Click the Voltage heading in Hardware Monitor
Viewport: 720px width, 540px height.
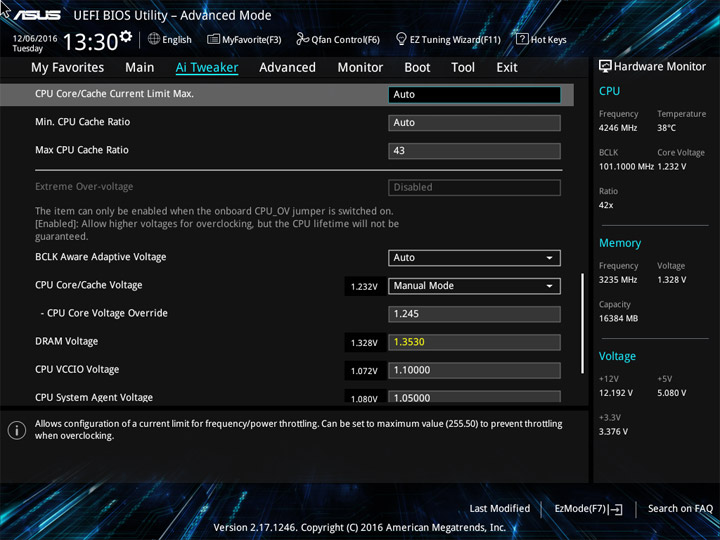[x=617, y=356]
